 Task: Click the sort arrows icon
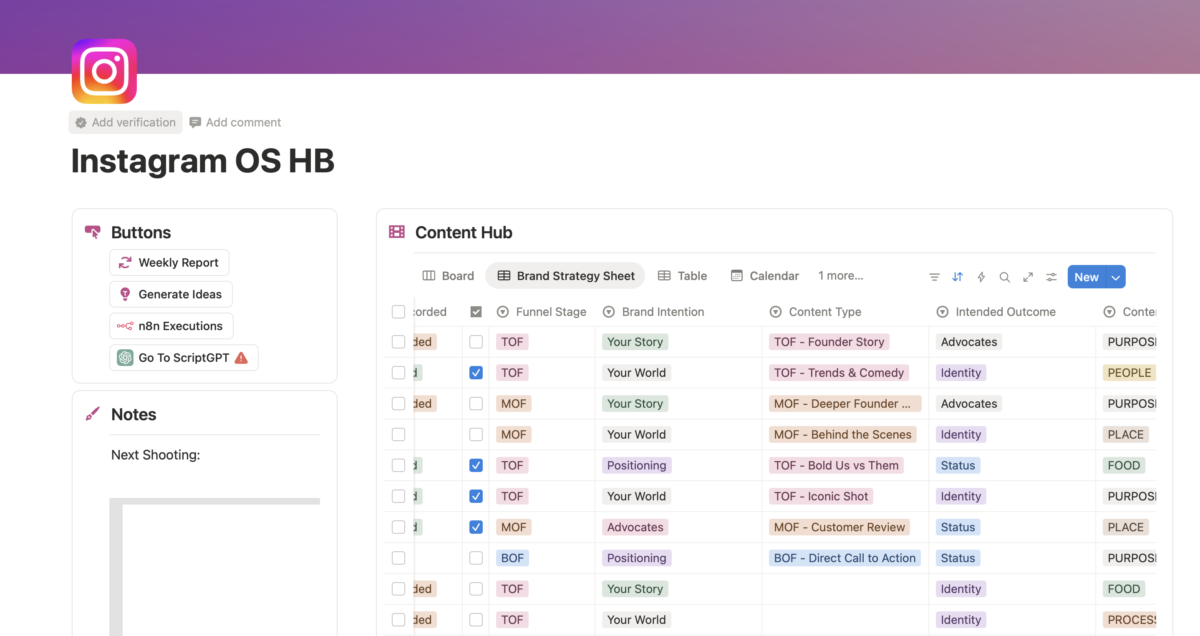tap(957, 277)
